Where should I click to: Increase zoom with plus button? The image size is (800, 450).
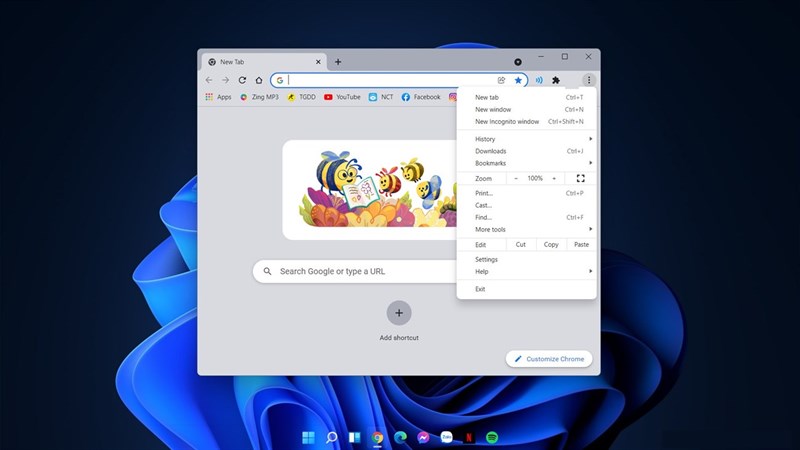pyautogui.click(x=554, y=179)
